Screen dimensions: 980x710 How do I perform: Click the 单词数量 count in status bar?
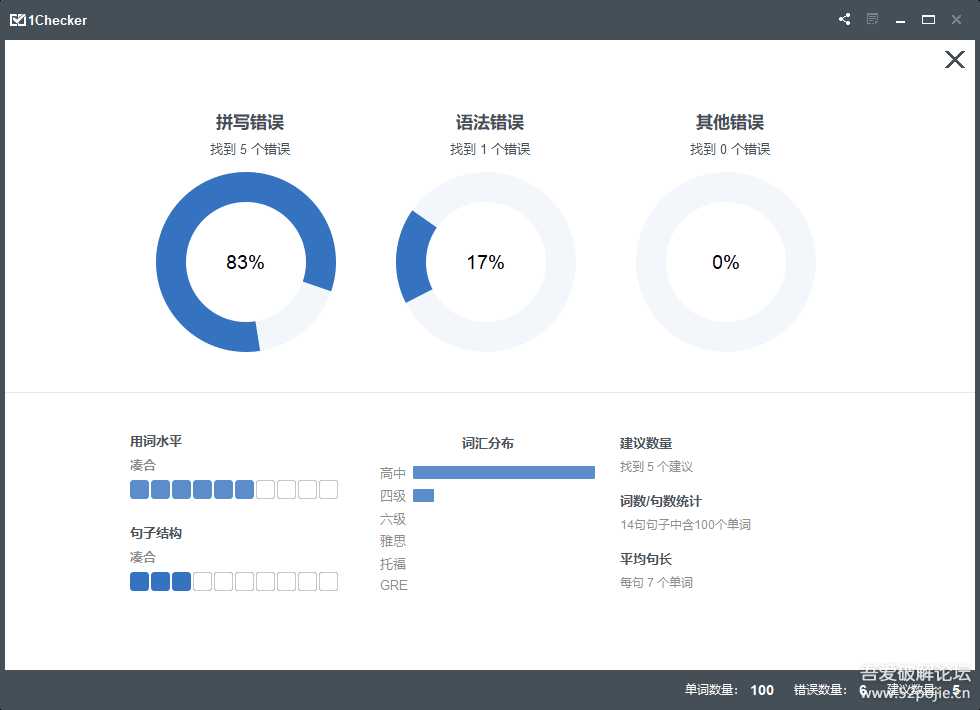729,690
